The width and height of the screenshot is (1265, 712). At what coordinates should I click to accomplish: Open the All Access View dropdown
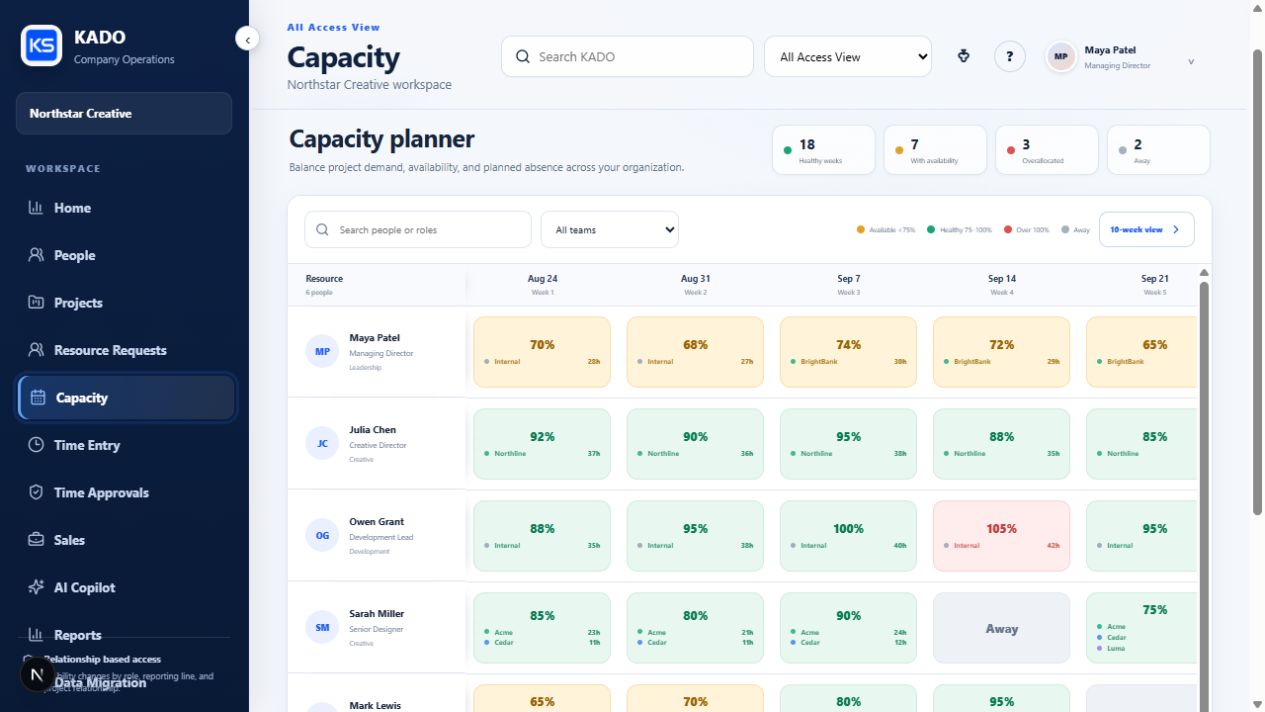click(848, 57)
